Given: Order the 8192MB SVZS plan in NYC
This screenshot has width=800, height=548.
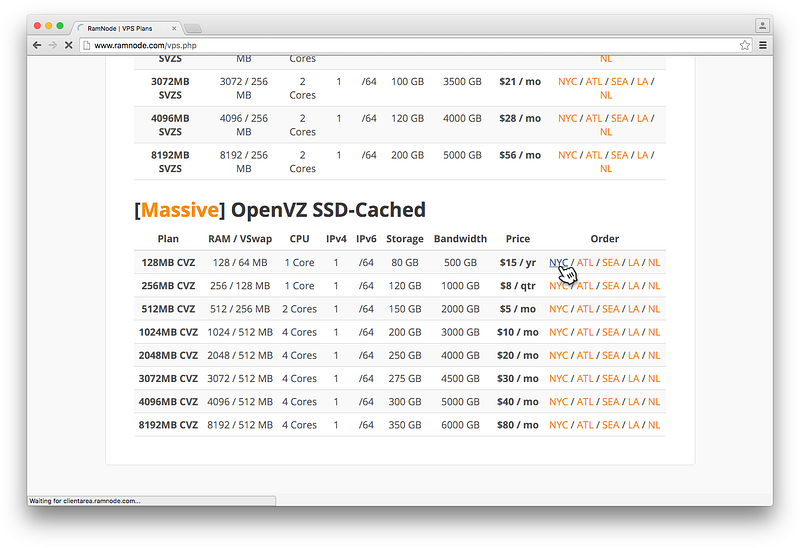Looking at the screenshot, I should (x=567, y=155).
